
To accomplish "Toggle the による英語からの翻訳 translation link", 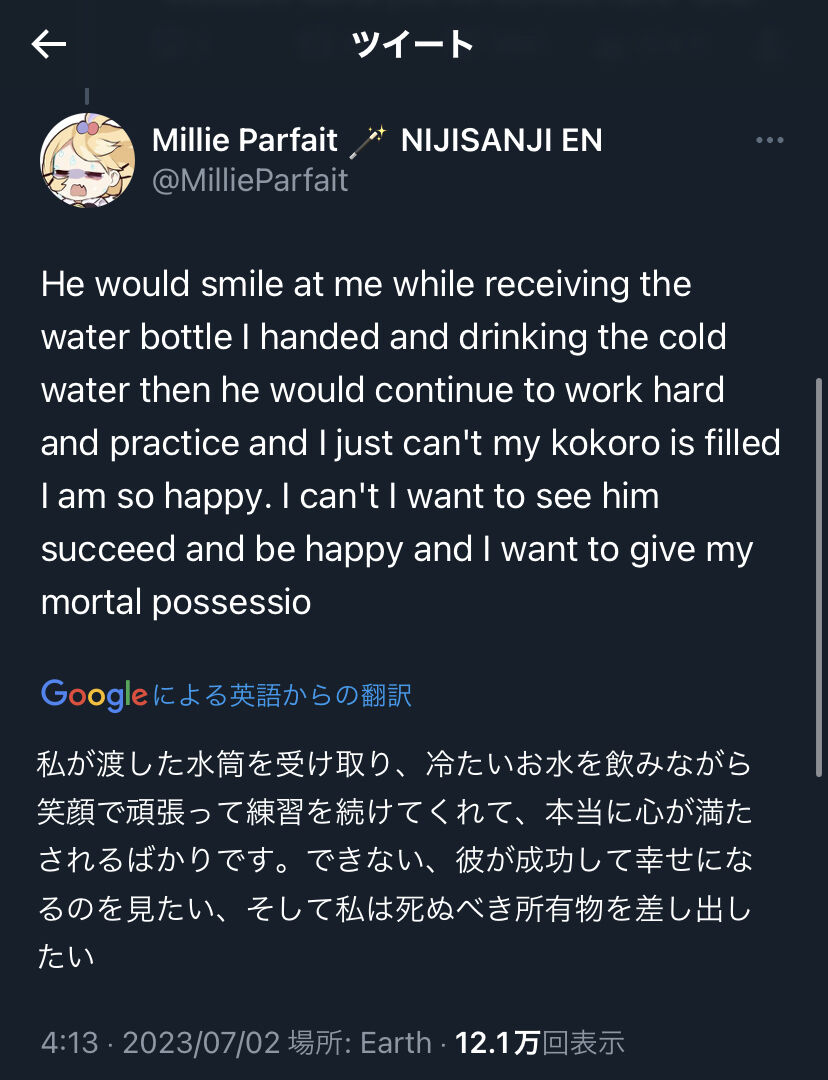I will pos(282,695).
